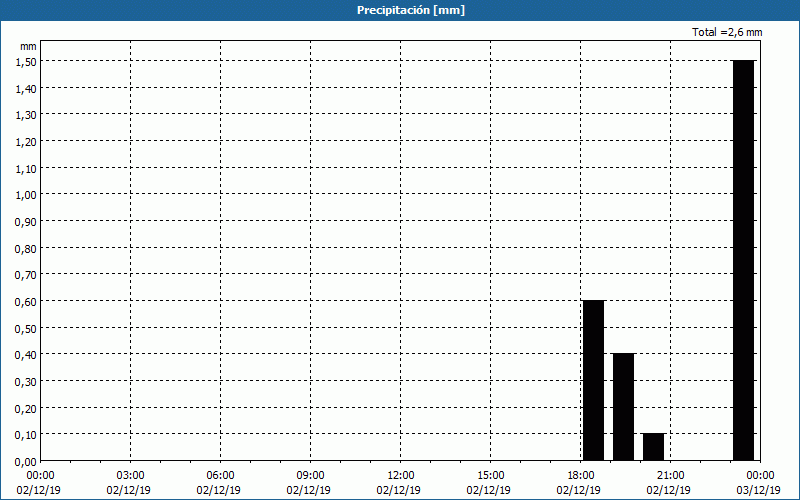
Task: Click the 0,50 y-axis value
Action: 26,328
